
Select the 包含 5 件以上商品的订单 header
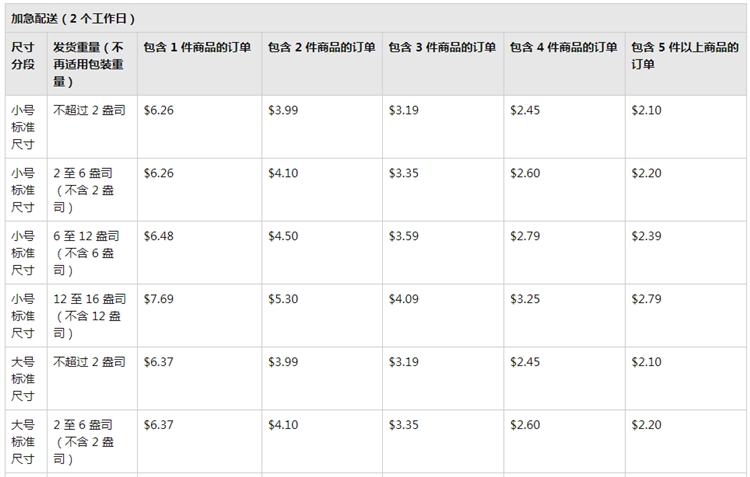685,56
